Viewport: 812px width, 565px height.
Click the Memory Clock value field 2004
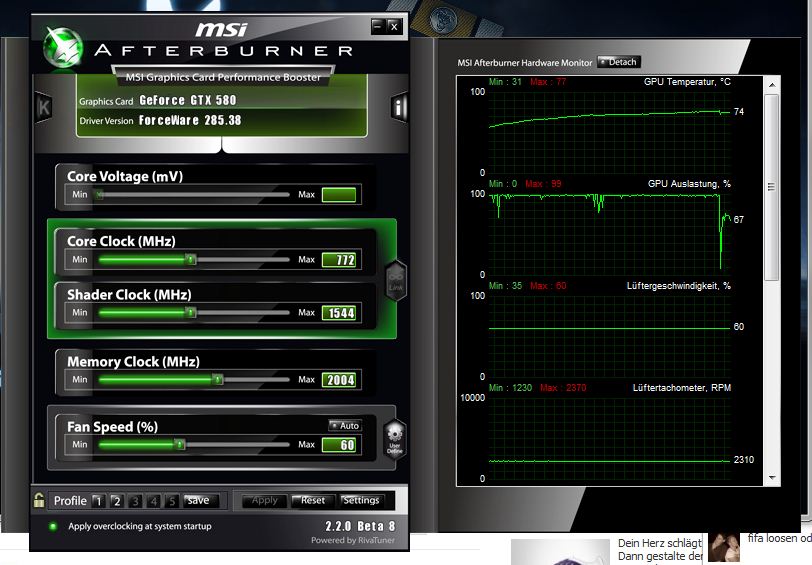coord(339,380)
